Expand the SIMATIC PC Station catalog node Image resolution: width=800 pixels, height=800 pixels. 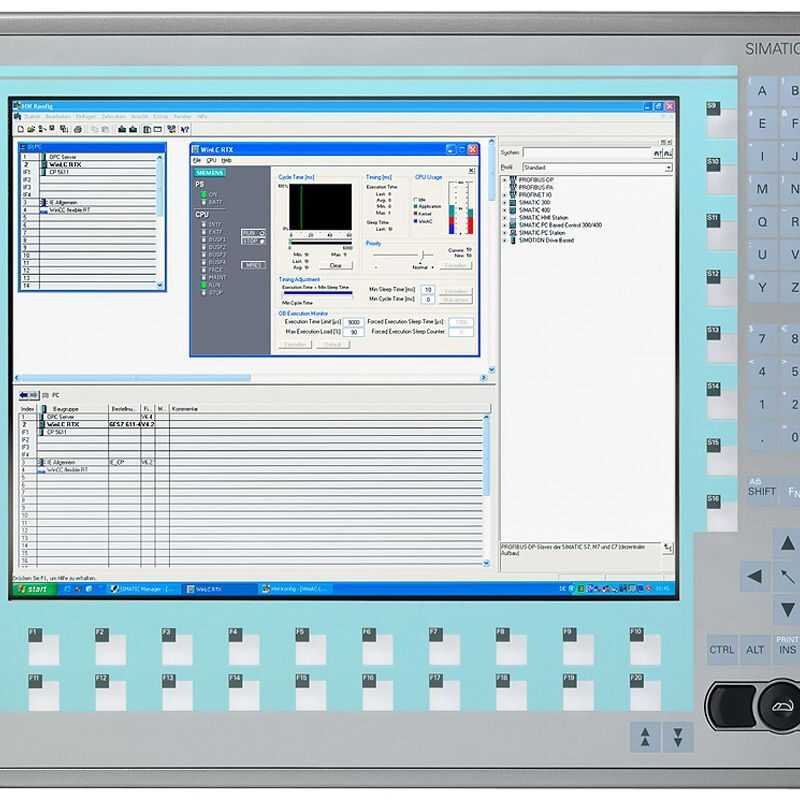pos(504,233)
